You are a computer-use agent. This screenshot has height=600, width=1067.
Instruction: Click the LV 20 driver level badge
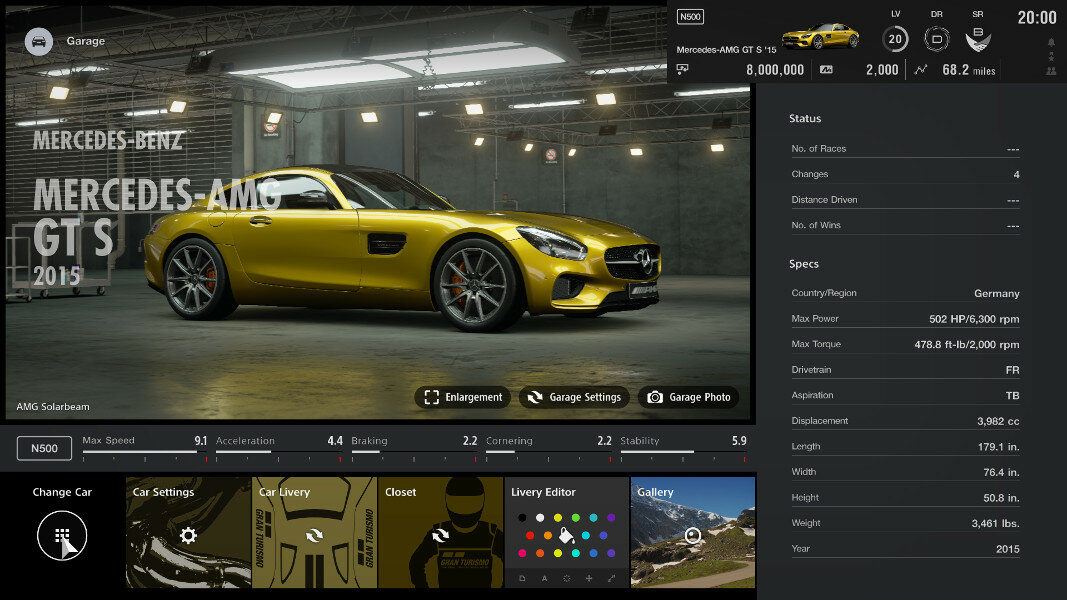point(896,38)
